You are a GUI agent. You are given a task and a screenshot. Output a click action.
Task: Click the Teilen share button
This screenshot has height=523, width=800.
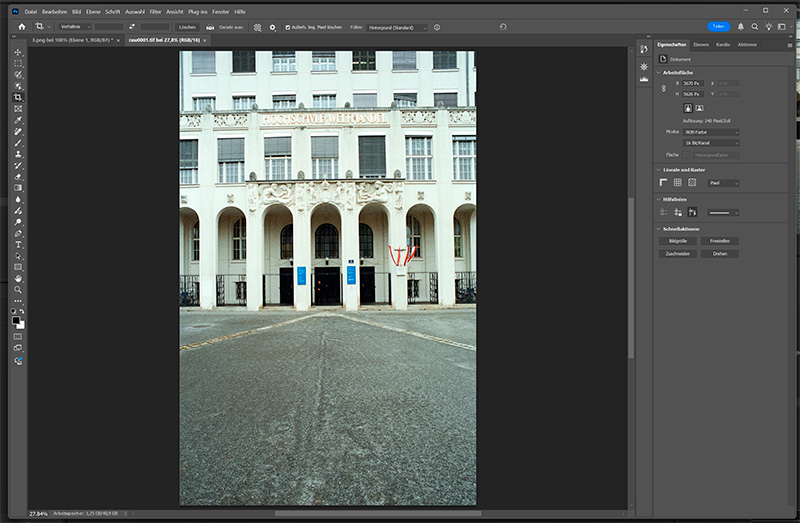point(718,27)
